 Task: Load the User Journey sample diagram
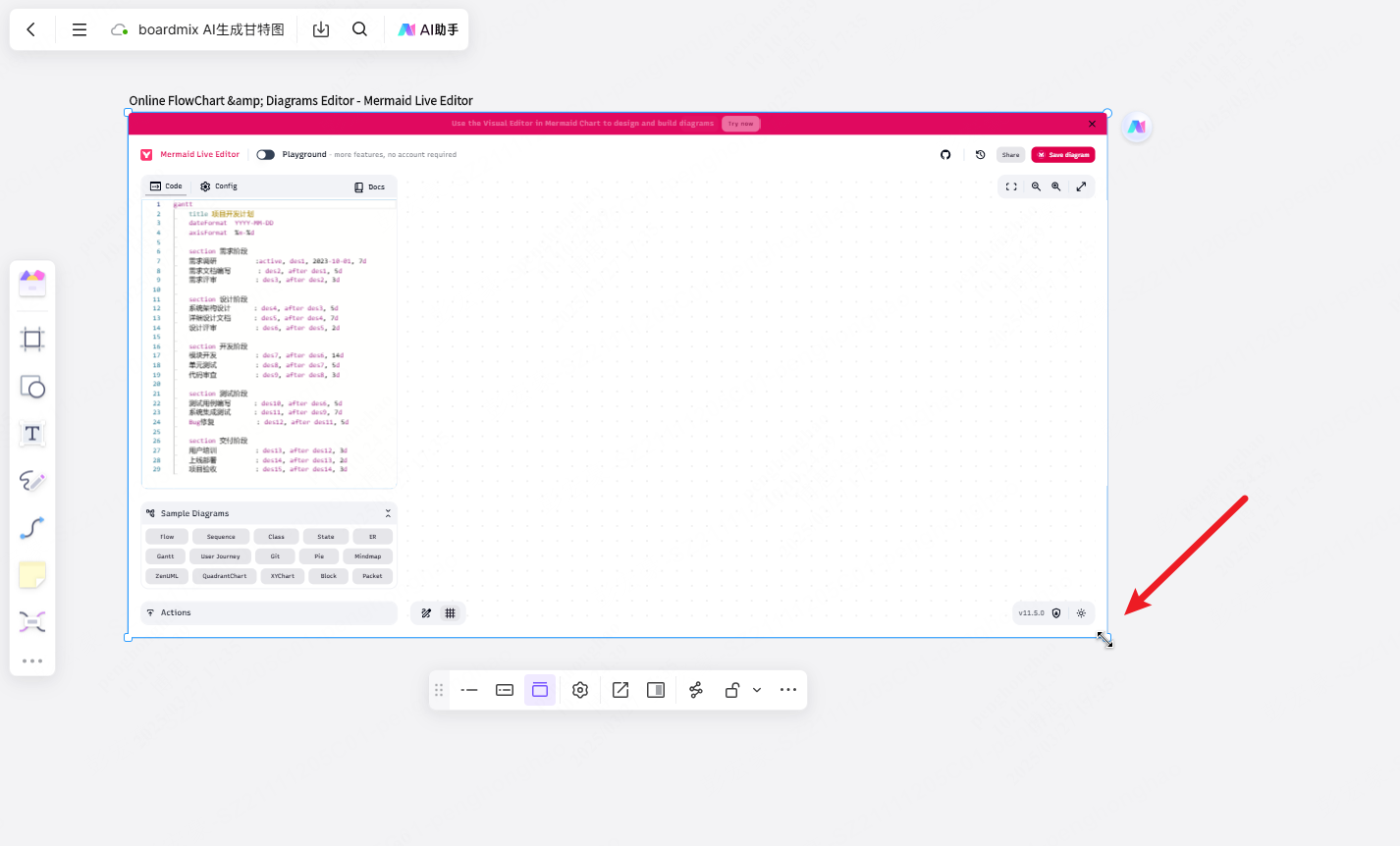tap(221, 556)
